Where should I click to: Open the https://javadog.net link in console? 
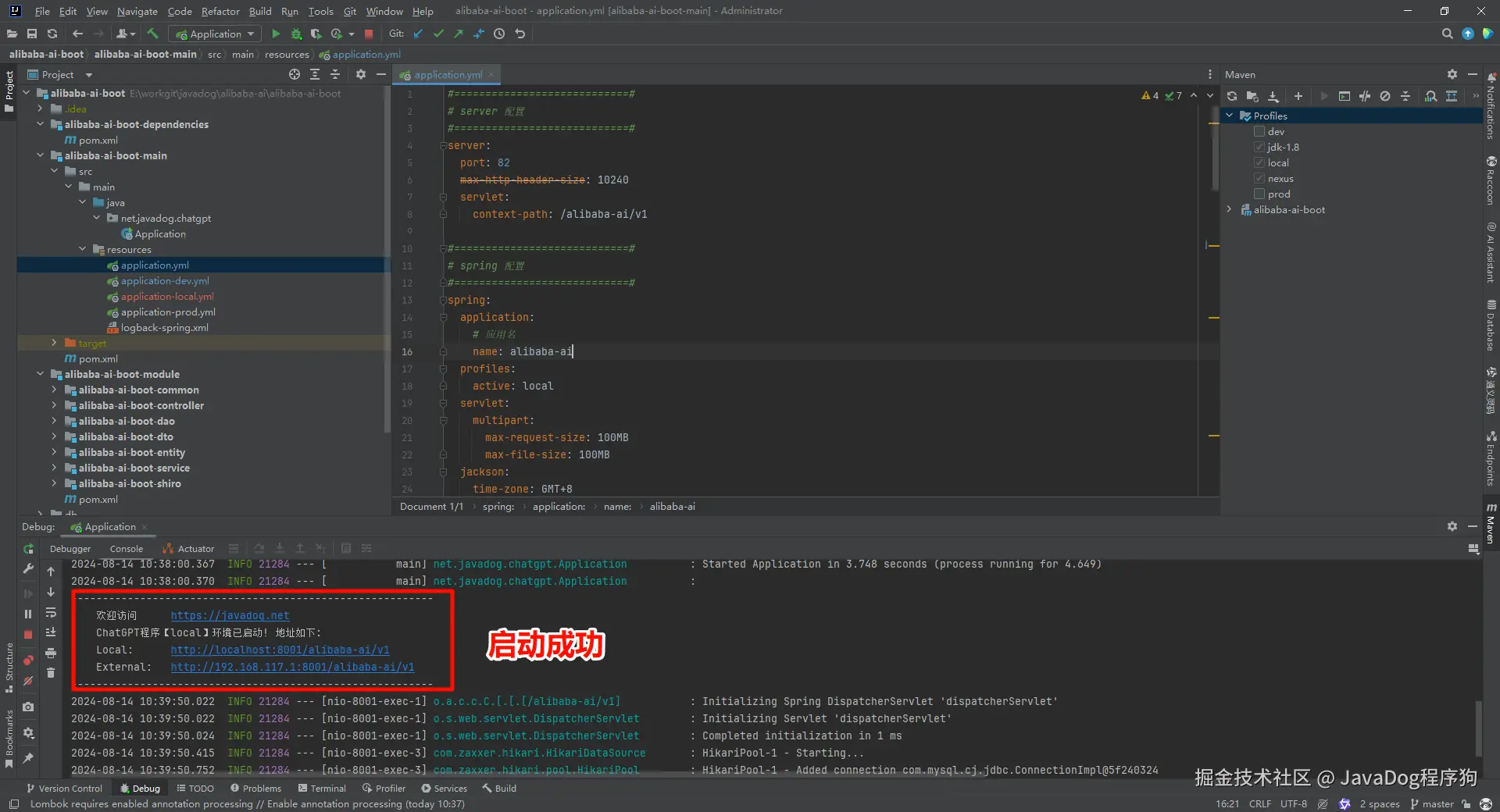tap(230, 615)
